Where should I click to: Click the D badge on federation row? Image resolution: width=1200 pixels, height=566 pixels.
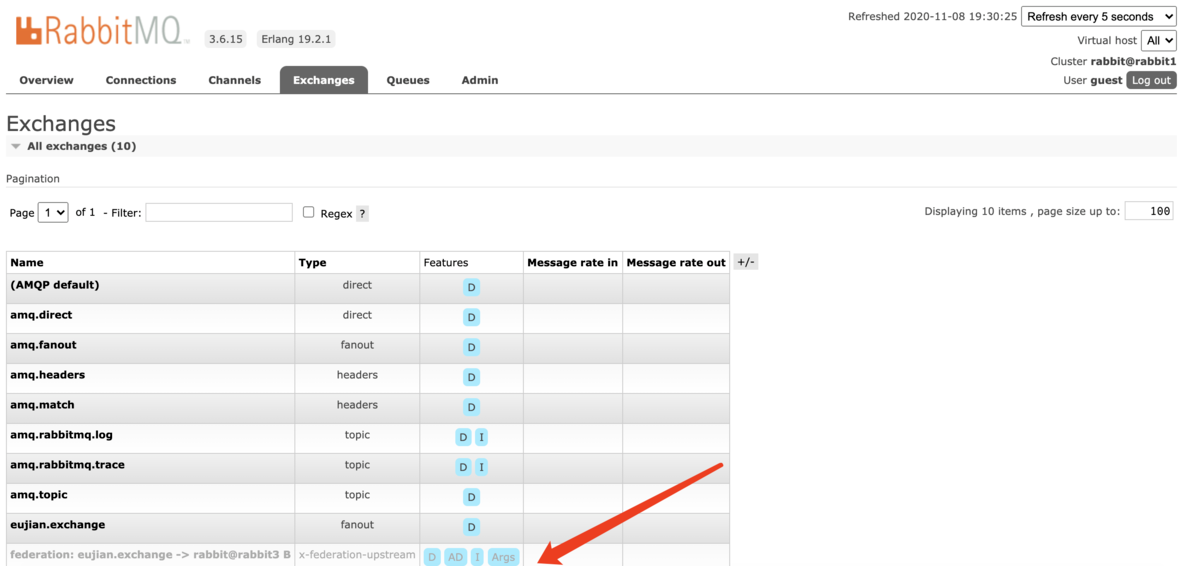432,557
